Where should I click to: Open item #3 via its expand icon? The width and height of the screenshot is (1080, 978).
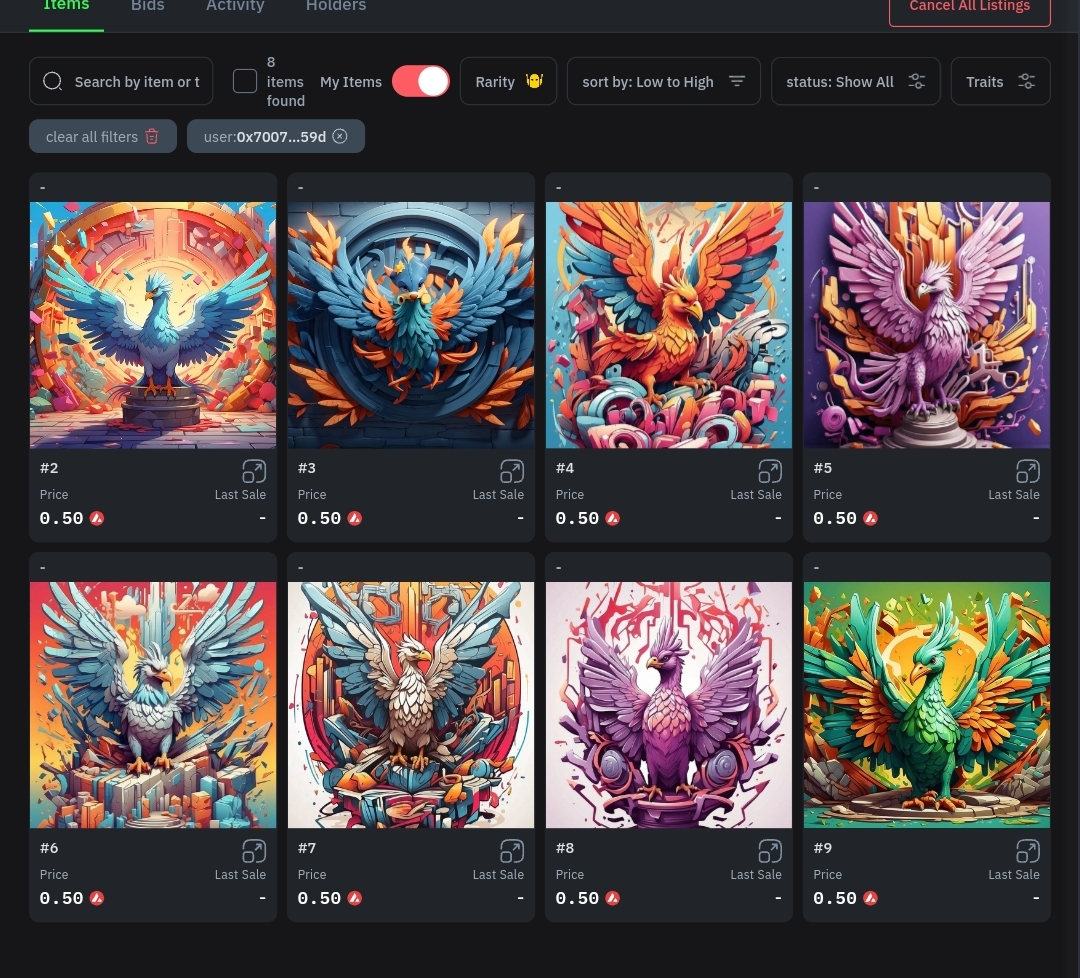point(511,471)
